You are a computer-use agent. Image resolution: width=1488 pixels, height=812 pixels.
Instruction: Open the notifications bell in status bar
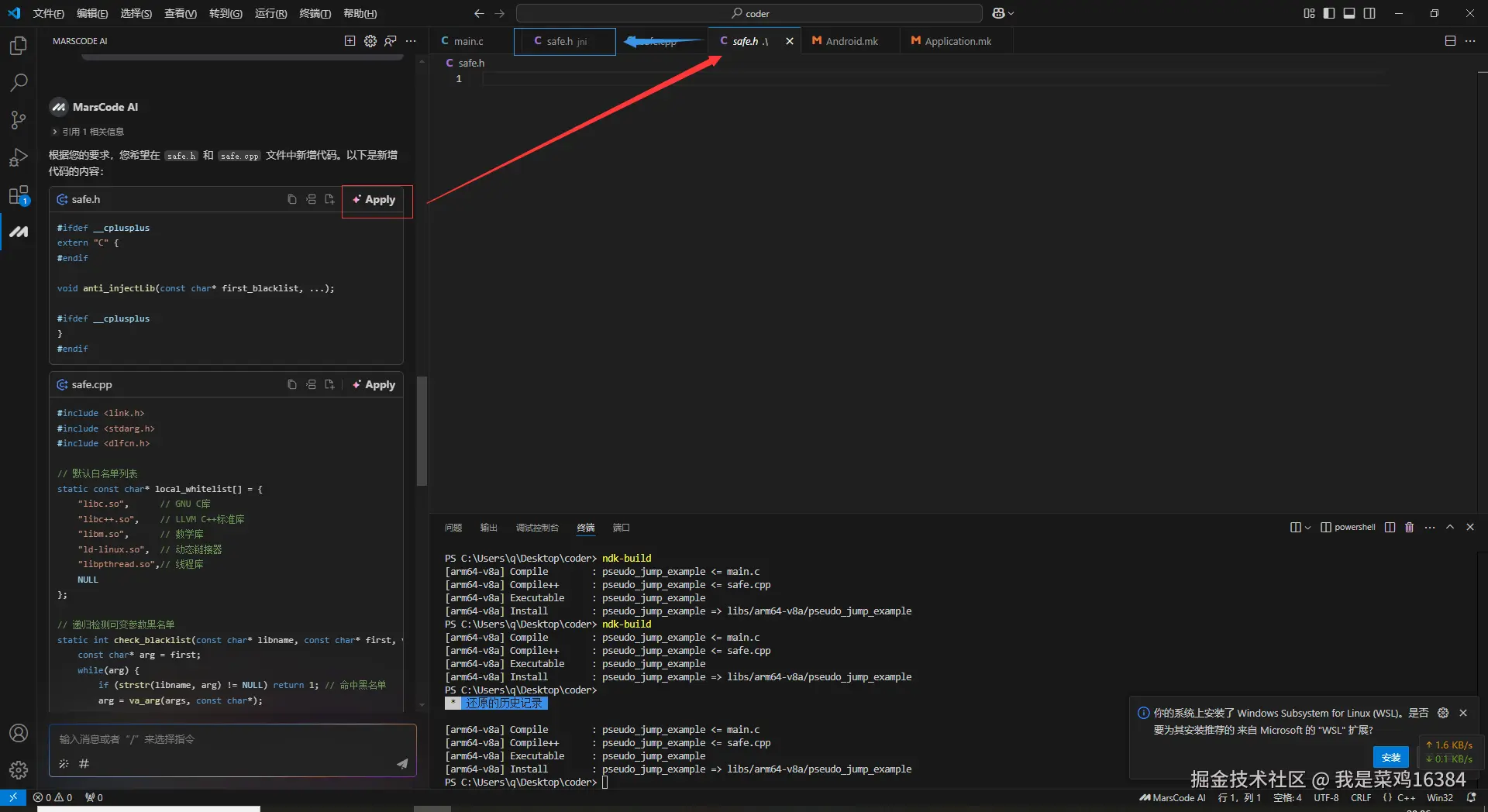pyautogui.click(x=1471, y=797)
